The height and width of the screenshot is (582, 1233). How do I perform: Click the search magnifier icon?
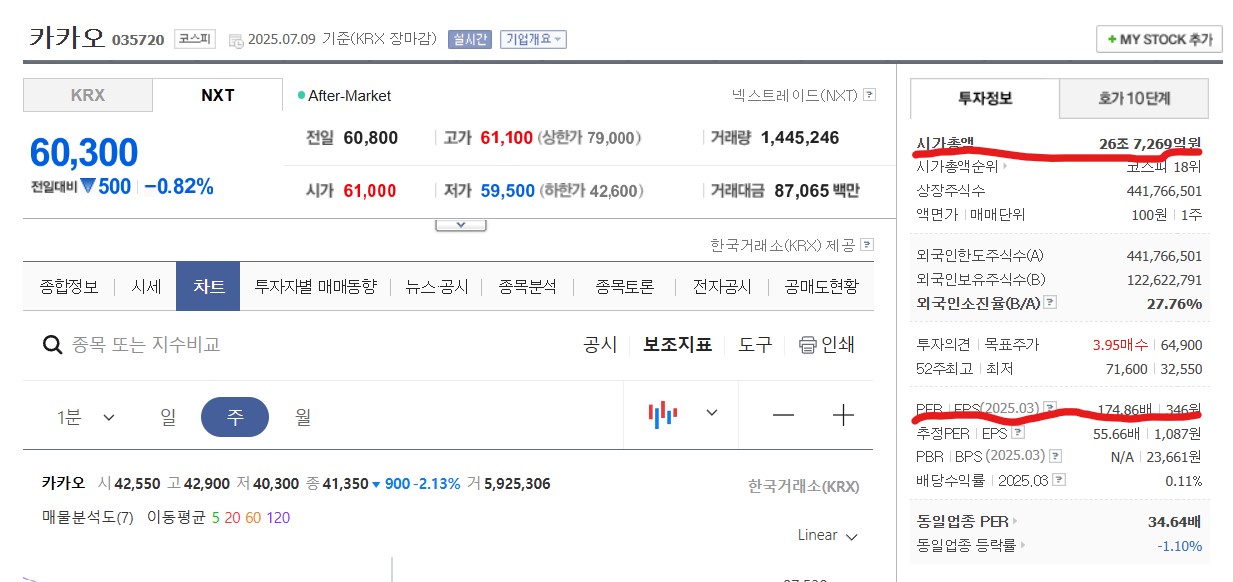click(x=52, y=345)
